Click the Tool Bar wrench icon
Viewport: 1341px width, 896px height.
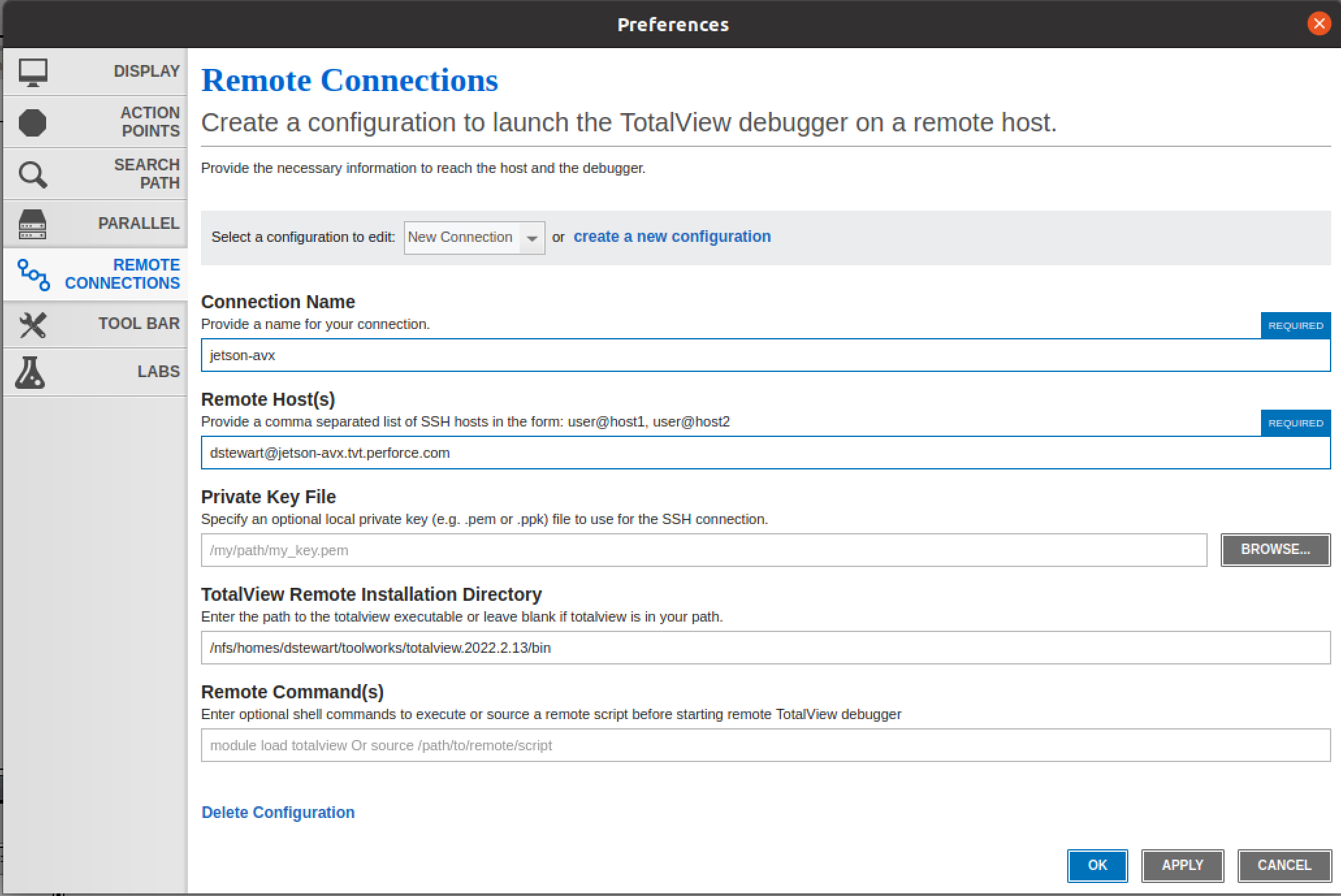33,324
